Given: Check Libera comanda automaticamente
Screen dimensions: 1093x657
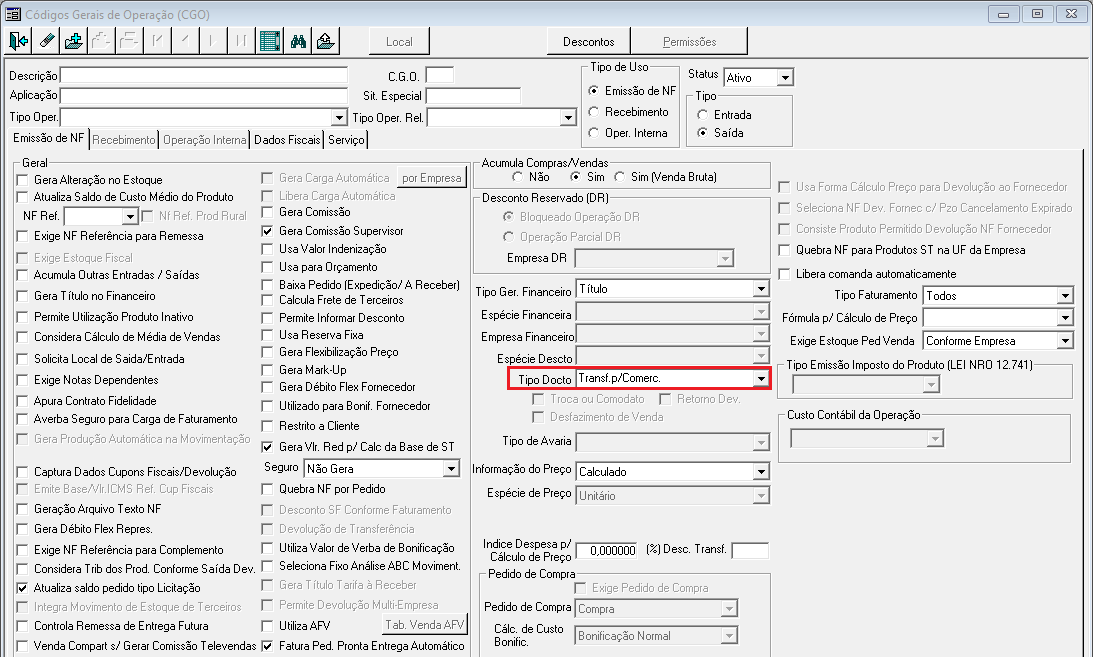Looking at the screenshot, I should pyautogui.click(x=784, y=274).
